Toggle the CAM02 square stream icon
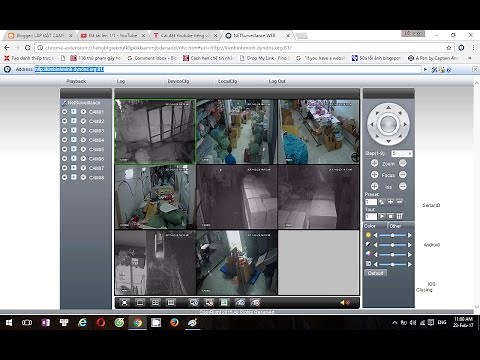Screen dimensions: 480x360 click(x=74, y=121)
